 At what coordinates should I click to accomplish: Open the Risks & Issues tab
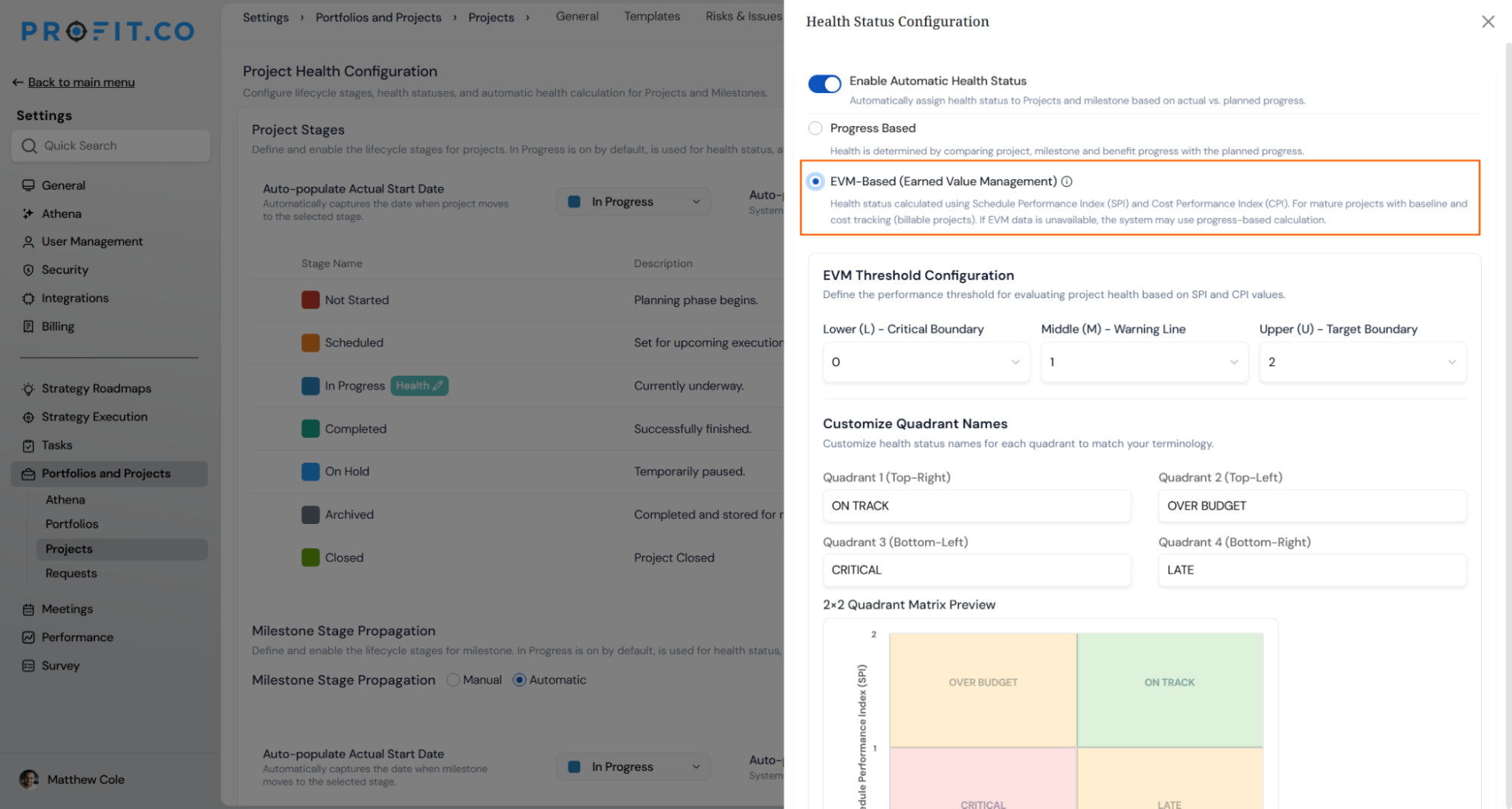(744, 17)
